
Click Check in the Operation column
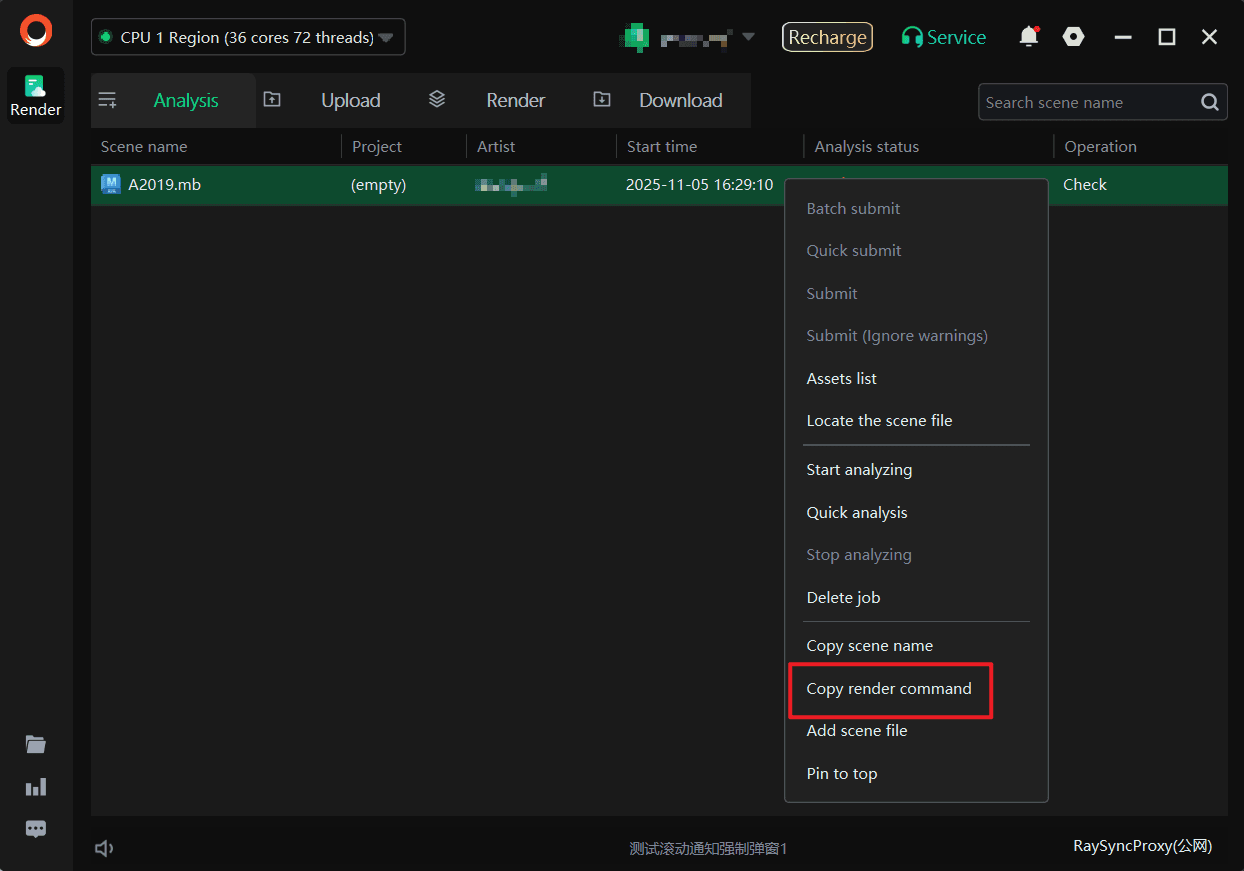[1085, 184]
